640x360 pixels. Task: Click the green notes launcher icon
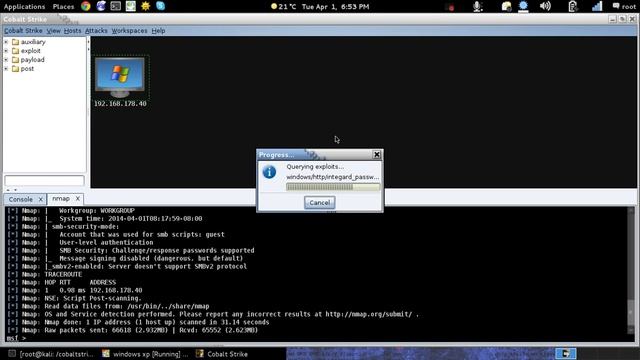[x=131, y=6]
